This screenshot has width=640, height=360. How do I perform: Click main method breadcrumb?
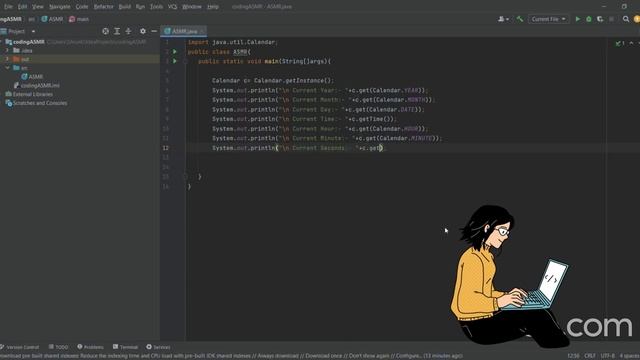[79, 19]
